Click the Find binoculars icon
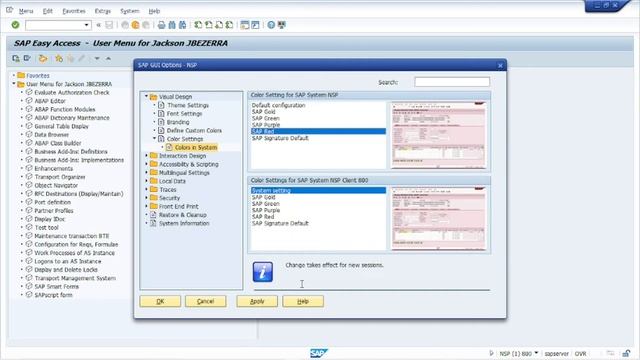 (172, 25)
